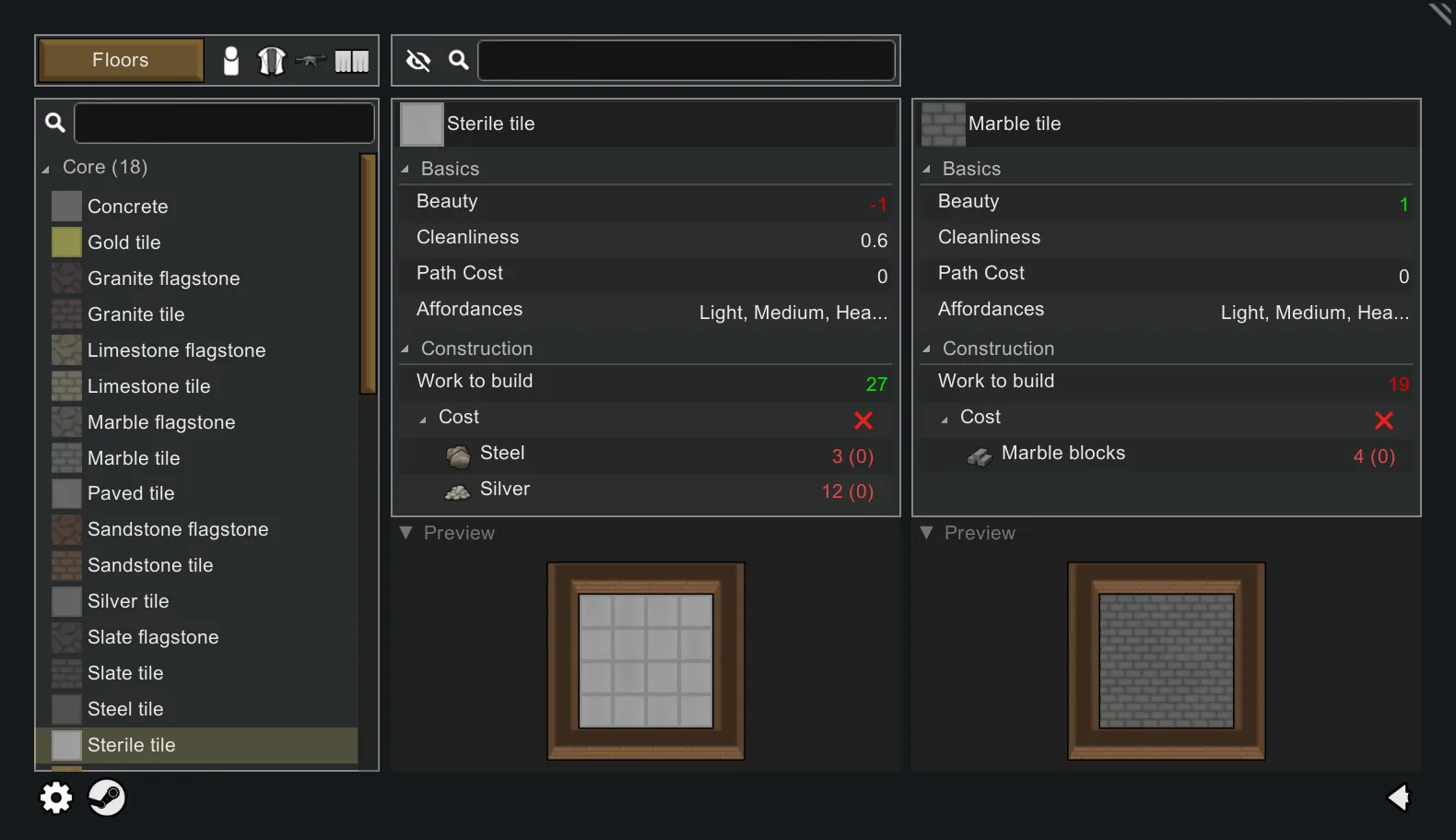Click the back arrow icon
Screen dimensions: 1456x840
point(1399,798)
